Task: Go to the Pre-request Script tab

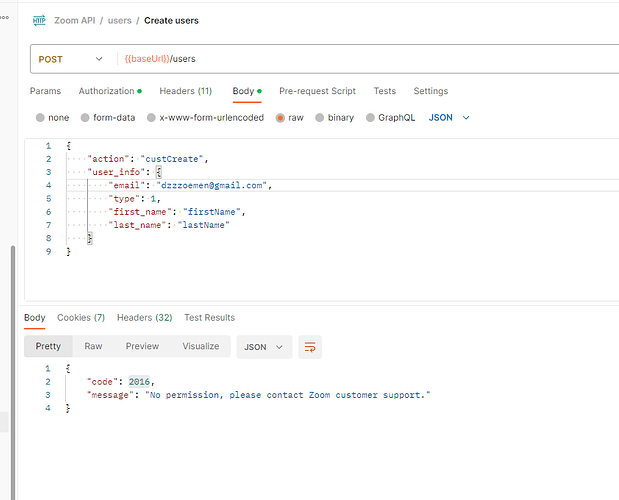Action: 317,91
